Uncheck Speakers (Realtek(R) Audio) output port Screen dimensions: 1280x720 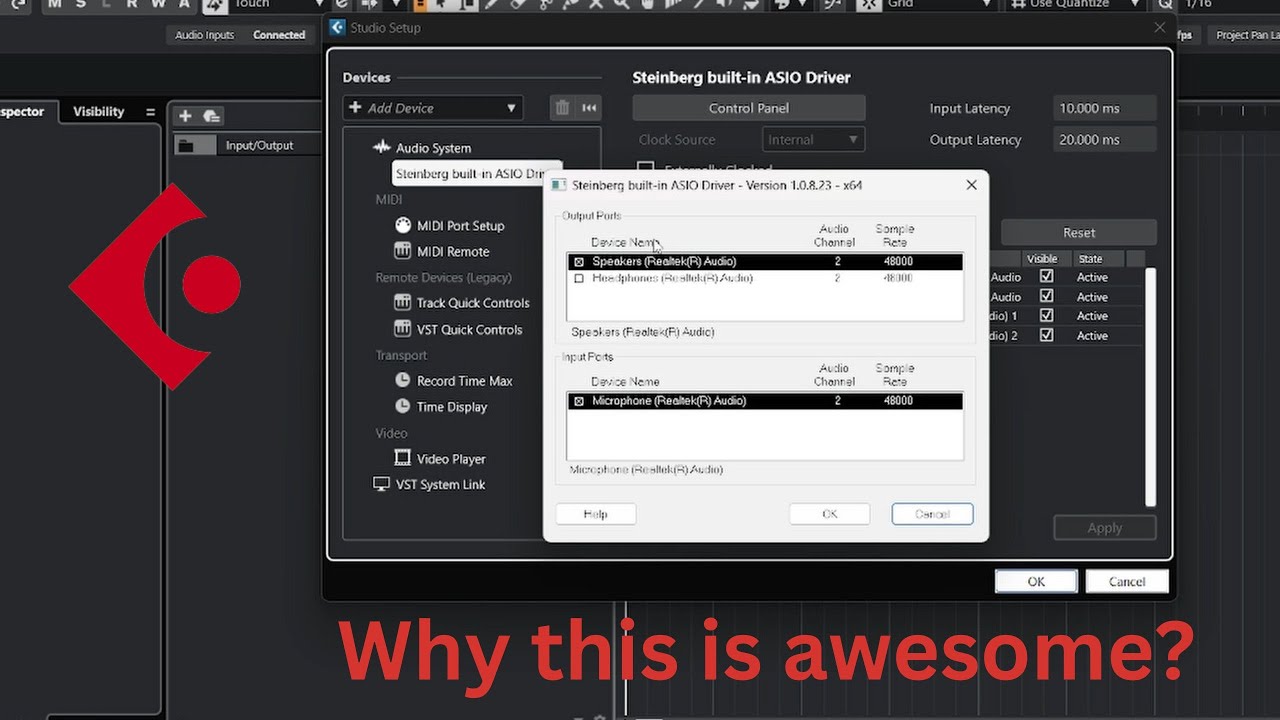579,262
